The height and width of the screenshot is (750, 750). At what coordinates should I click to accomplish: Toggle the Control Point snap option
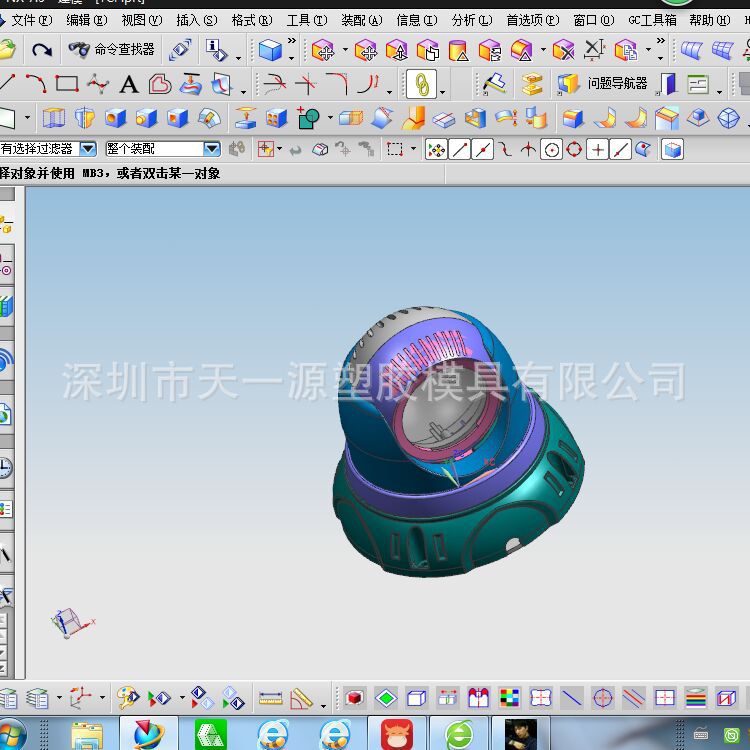pyautogui.click(x=505, y=150)
